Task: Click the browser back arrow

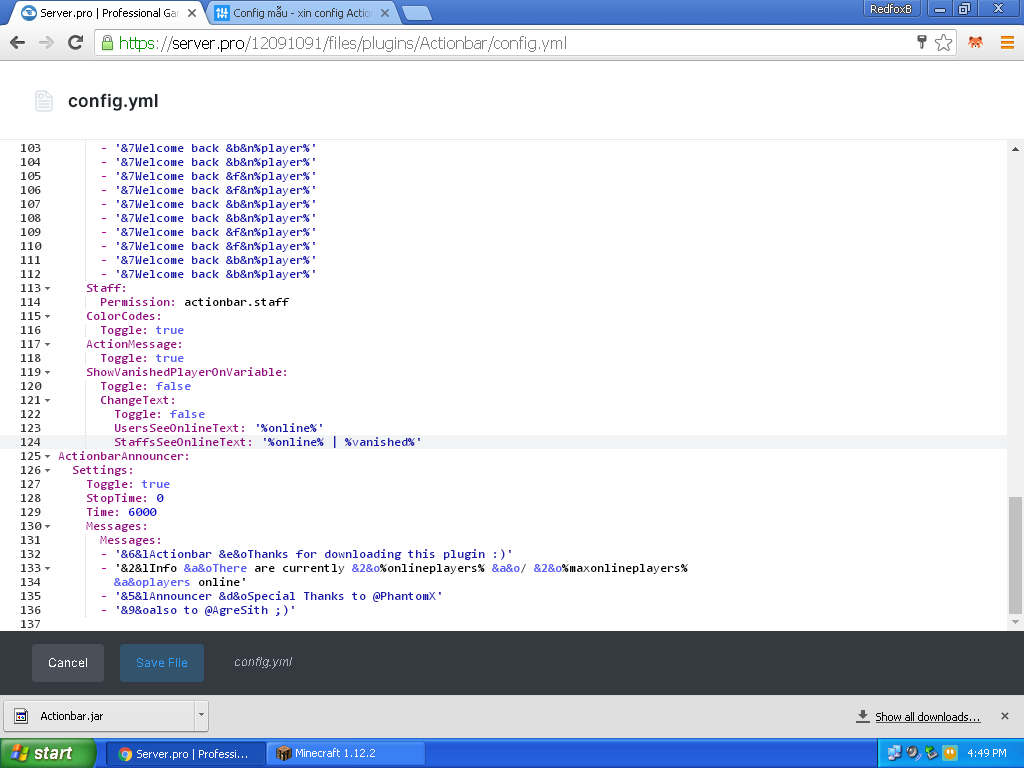Action: click(17, 43)
